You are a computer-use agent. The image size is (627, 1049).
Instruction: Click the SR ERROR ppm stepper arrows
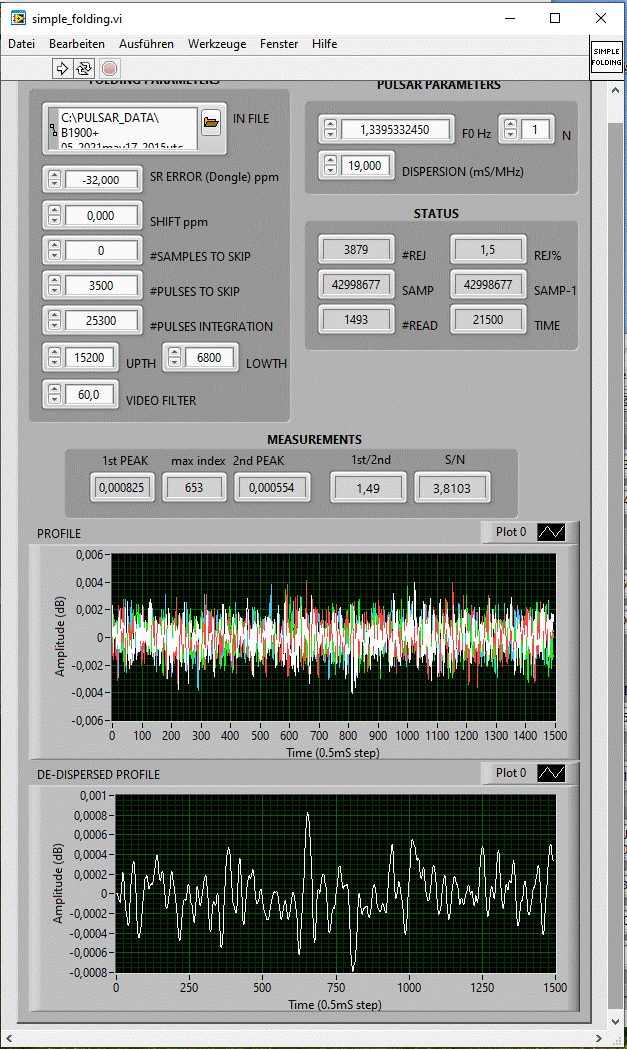pyautogui.click(x=55, y=179)
